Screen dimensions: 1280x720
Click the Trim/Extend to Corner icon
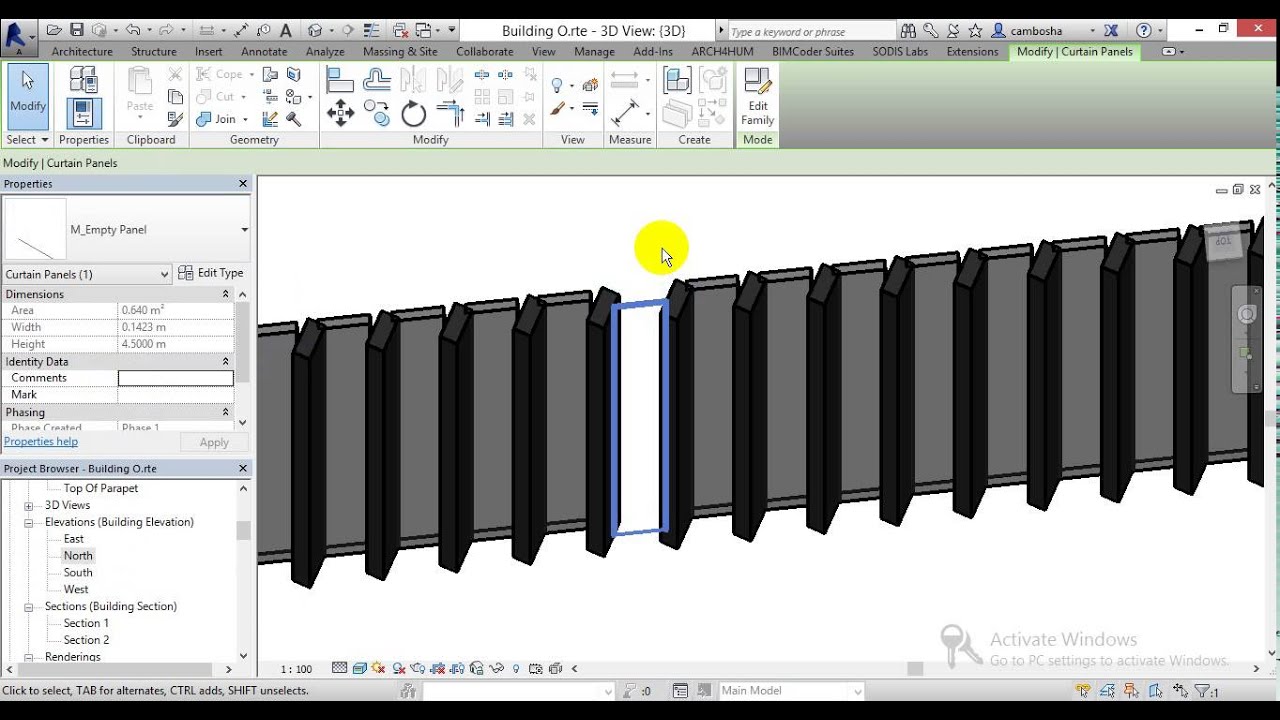tap(451, 113)
